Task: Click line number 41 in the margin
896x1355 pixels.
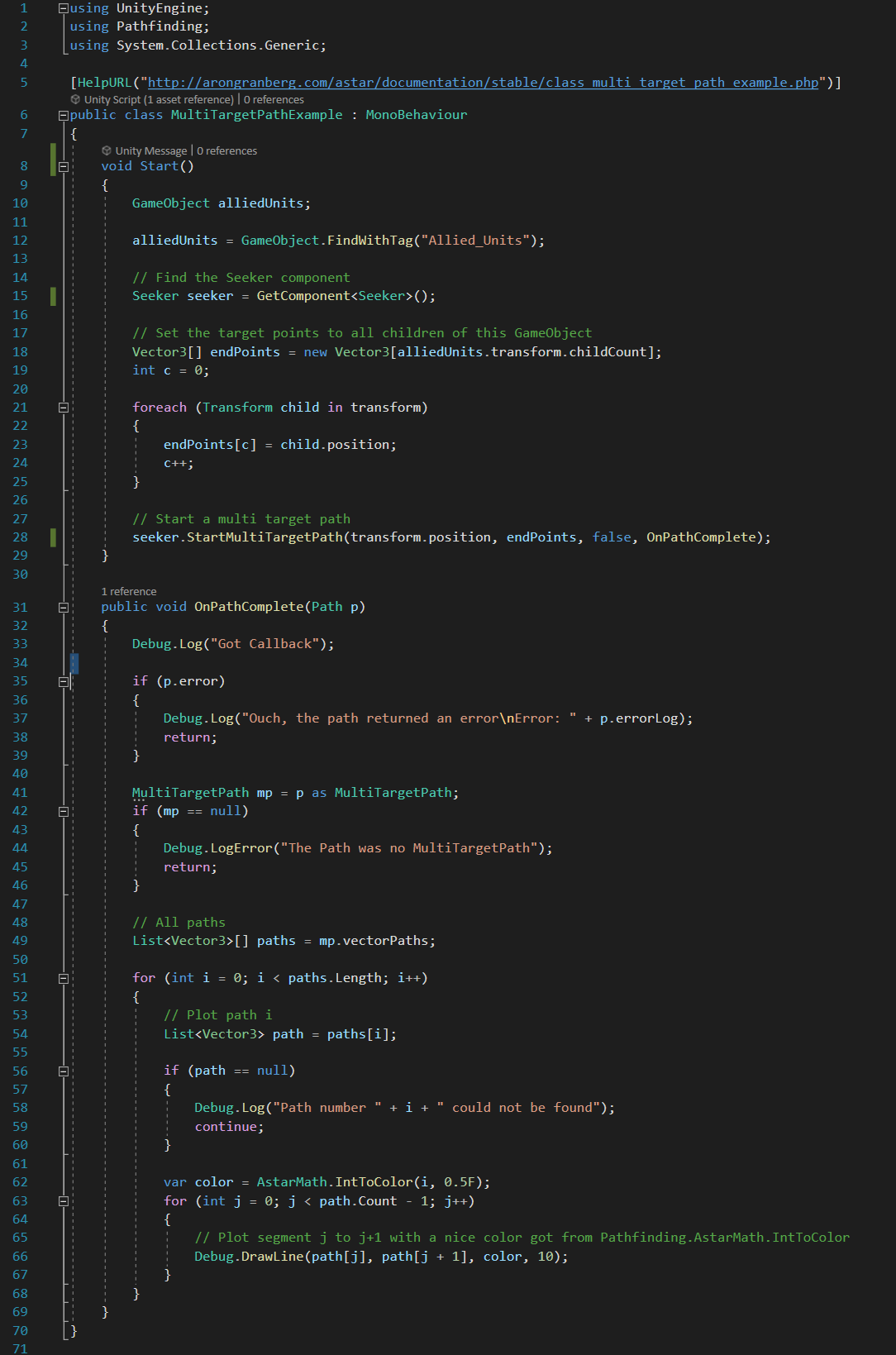Action: pos(20,793)
